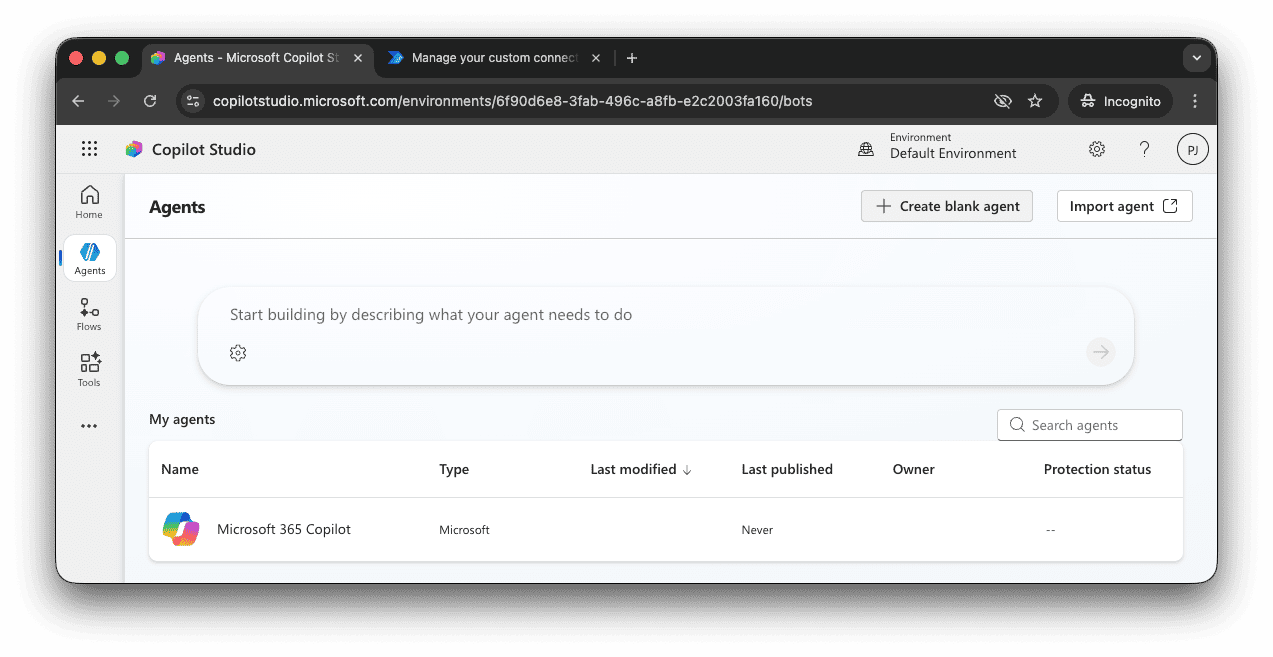
Task: Open the PJ account avatar
Action: click(1192, 149)
